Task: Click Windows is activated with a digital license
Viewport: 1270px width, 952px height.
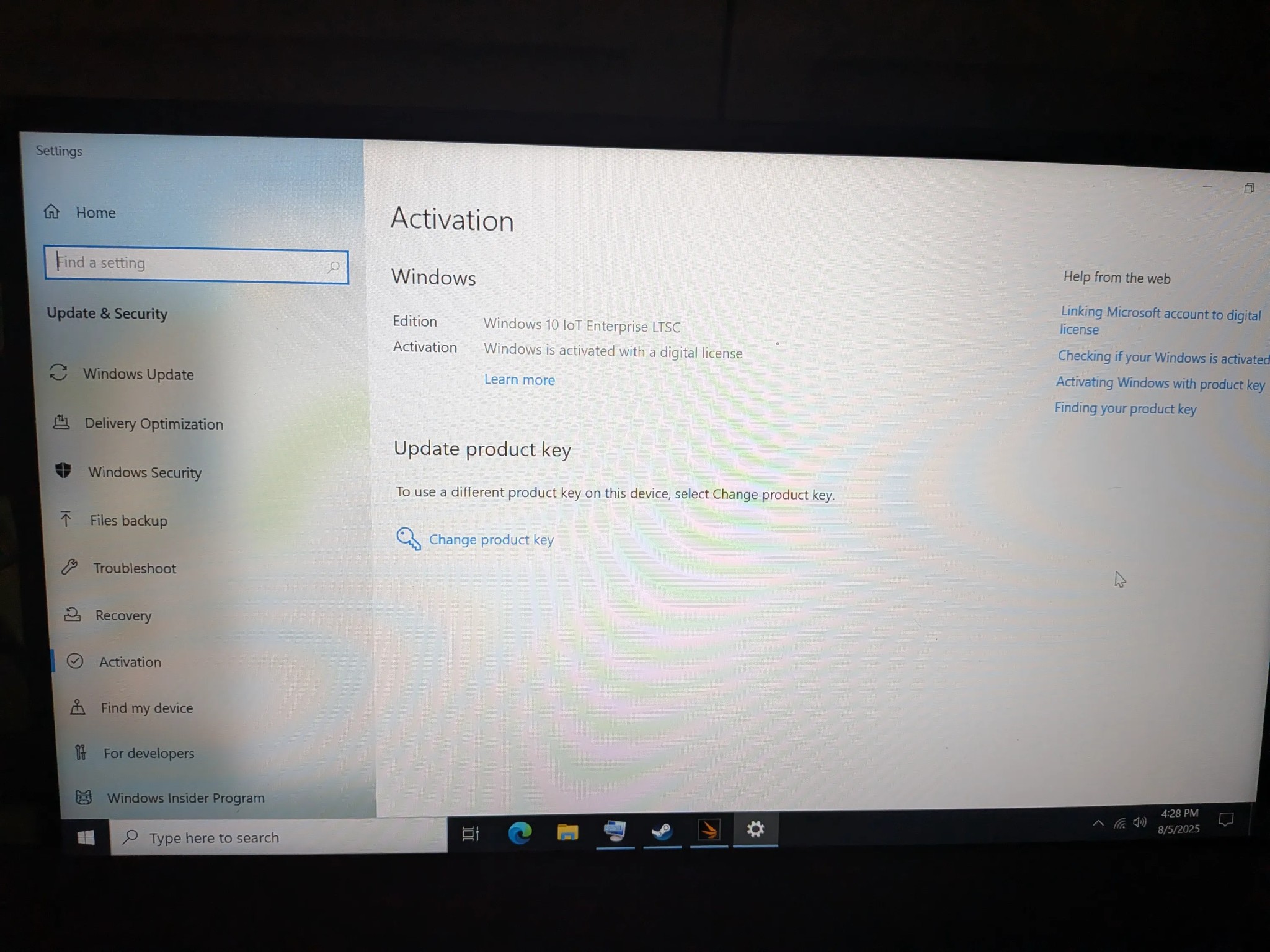Action: pyautogui.click(x=613, y=351)
